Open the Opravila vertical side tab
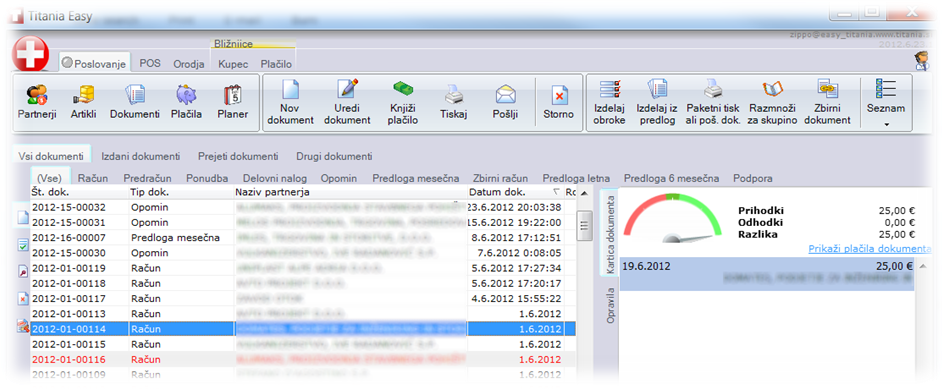The width and height of the screenshot is (943, 389). pyautogui.click(x=610, y=305)
